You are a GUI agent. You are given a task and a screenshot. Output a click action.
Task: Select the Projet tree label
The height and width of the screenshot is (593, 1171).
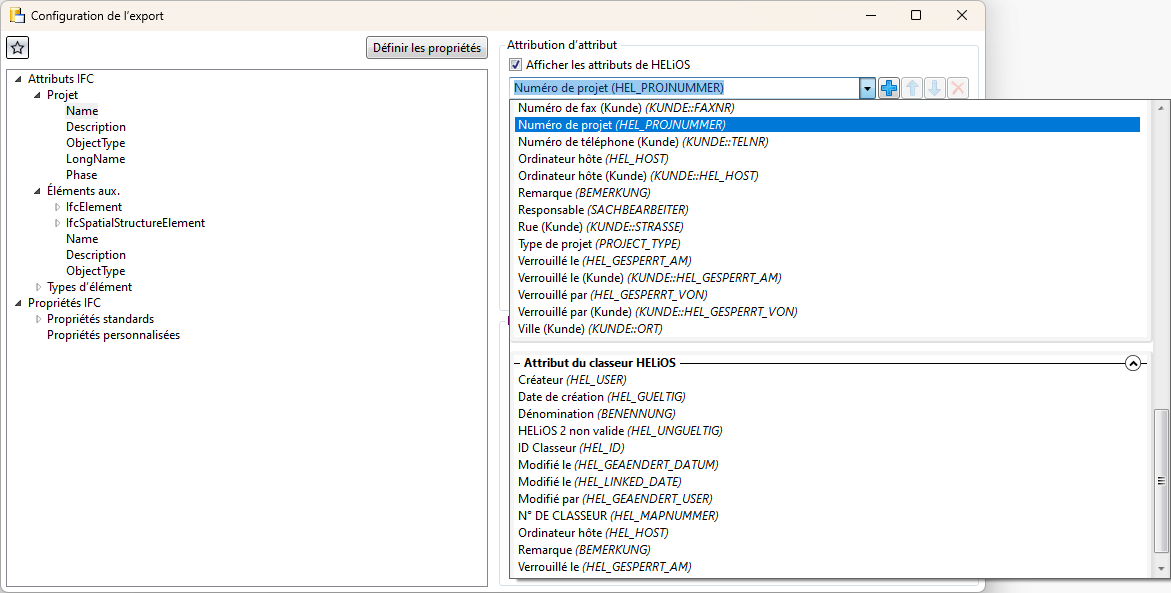(62, 95)
